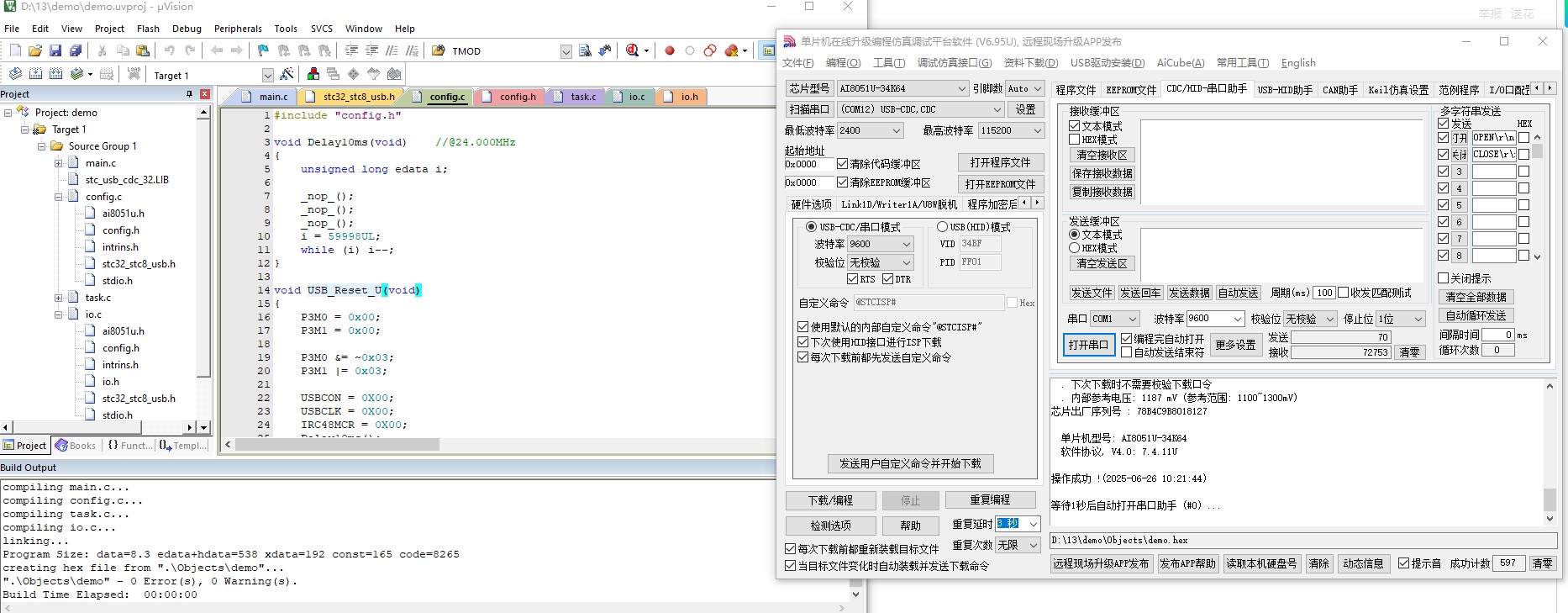Open the Target 1 dropdown in Keil
This screenshot has height=613, width=1568.
[267, 75]
